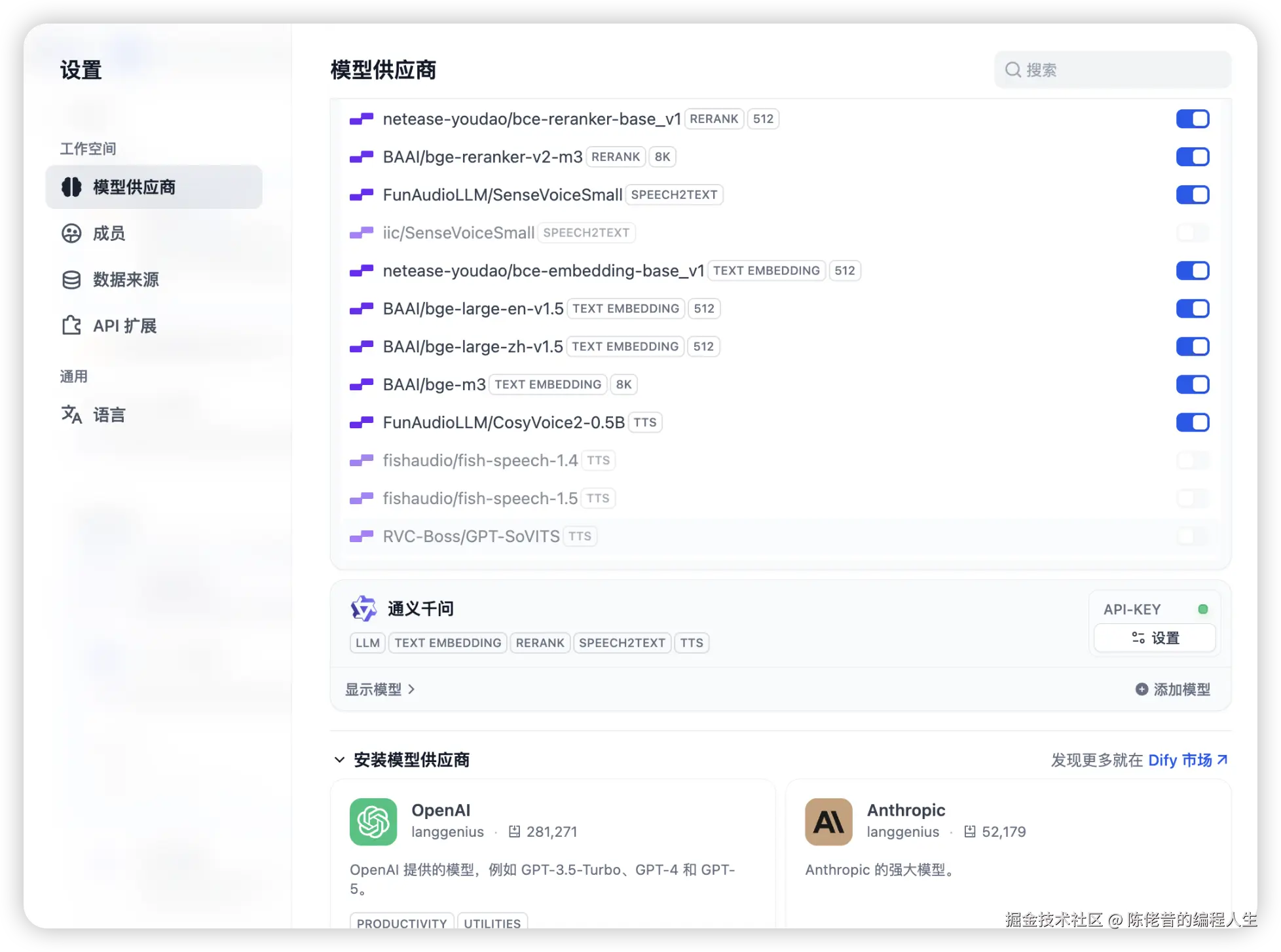Click the search magnifier icon
The image size is (1281, 952).
(1013, 69)
